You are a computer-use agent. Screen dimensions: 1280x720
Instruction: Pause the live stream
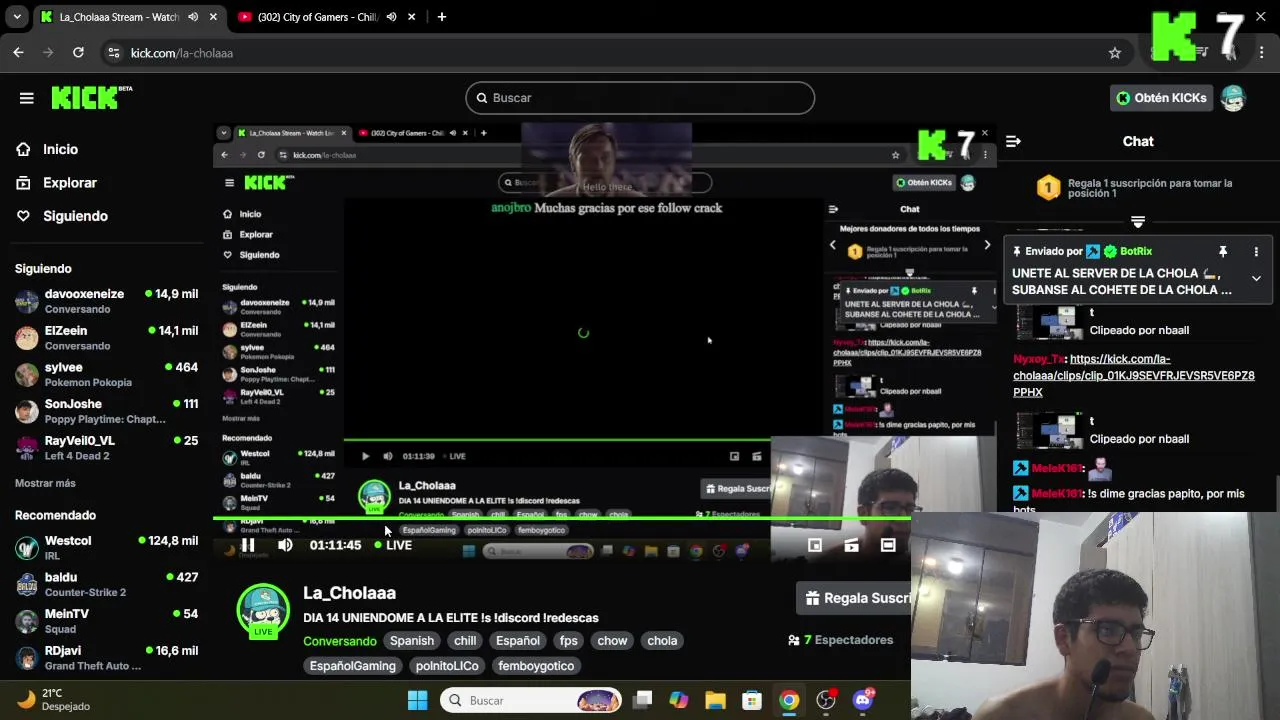coord(248,545)
